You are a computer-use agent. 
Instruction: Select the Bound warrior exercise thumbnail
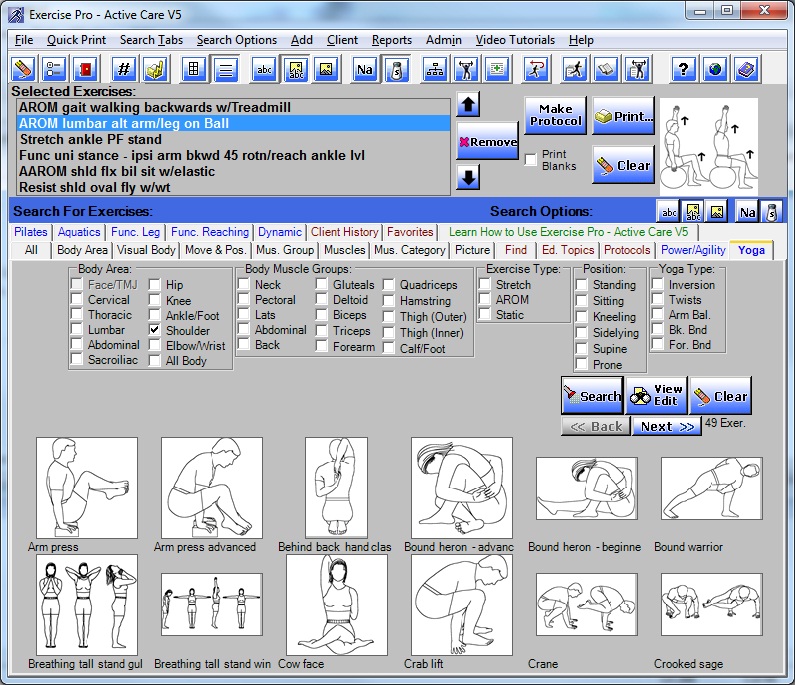711,489
